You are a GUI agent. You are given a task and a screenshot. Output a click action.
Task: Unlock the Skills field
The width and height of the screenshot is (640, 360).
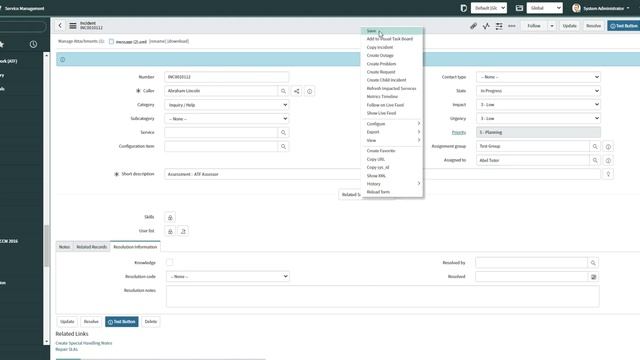click(170, 217)
